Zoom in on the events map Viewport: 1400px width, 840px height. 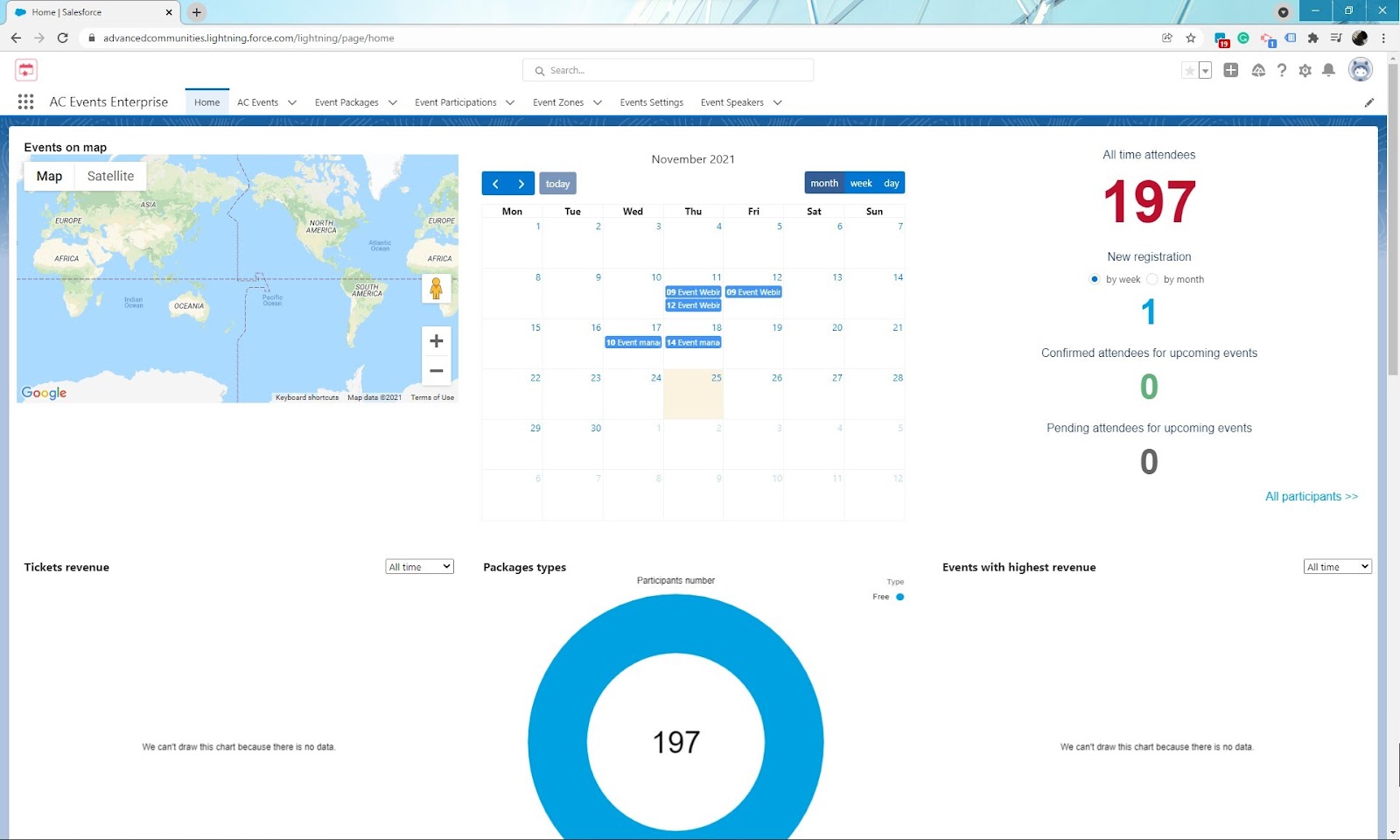pyautogui.click(x=436, y=341)
